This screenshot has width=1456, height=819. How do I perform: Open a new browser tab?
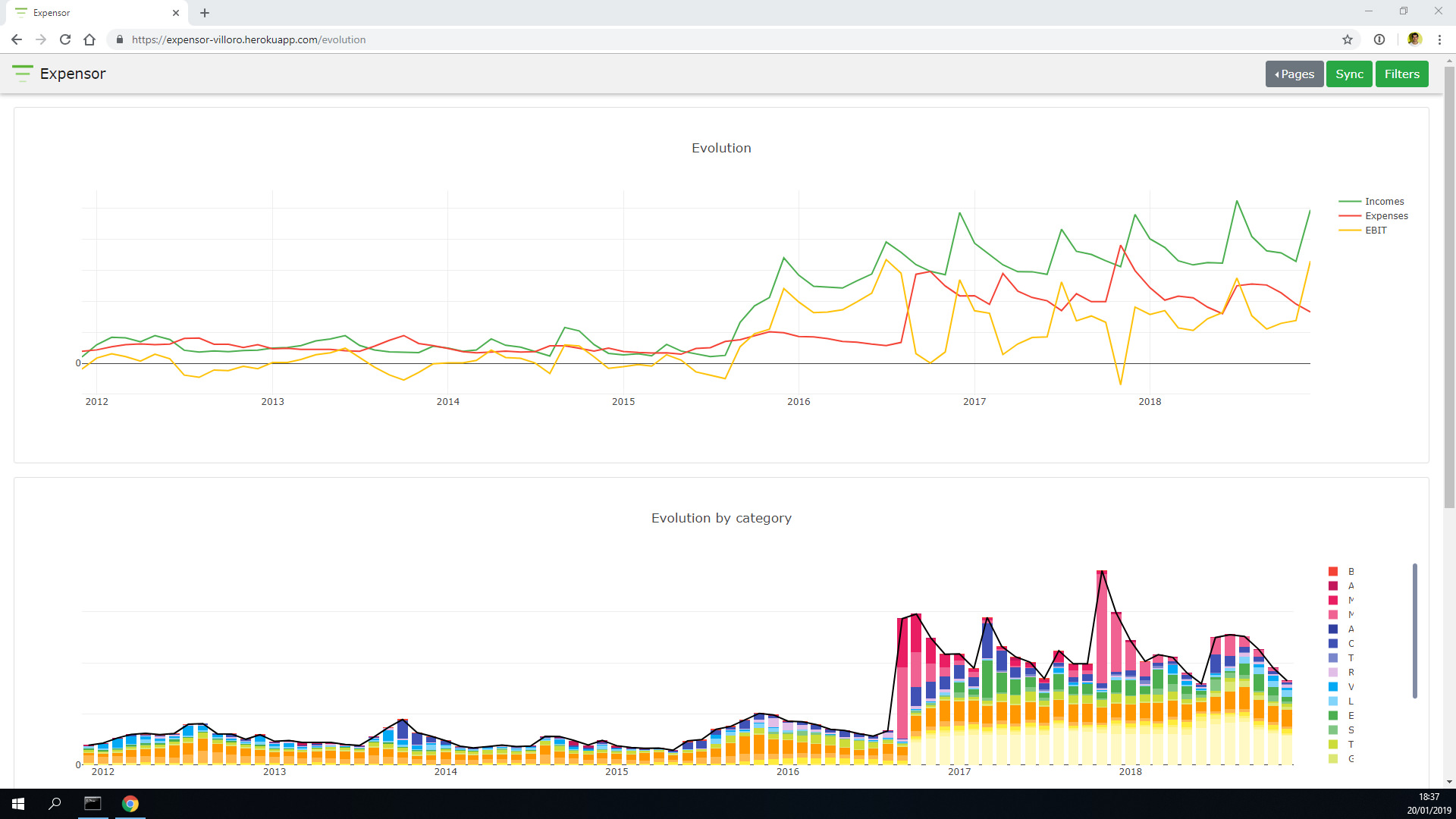(205, 13)
